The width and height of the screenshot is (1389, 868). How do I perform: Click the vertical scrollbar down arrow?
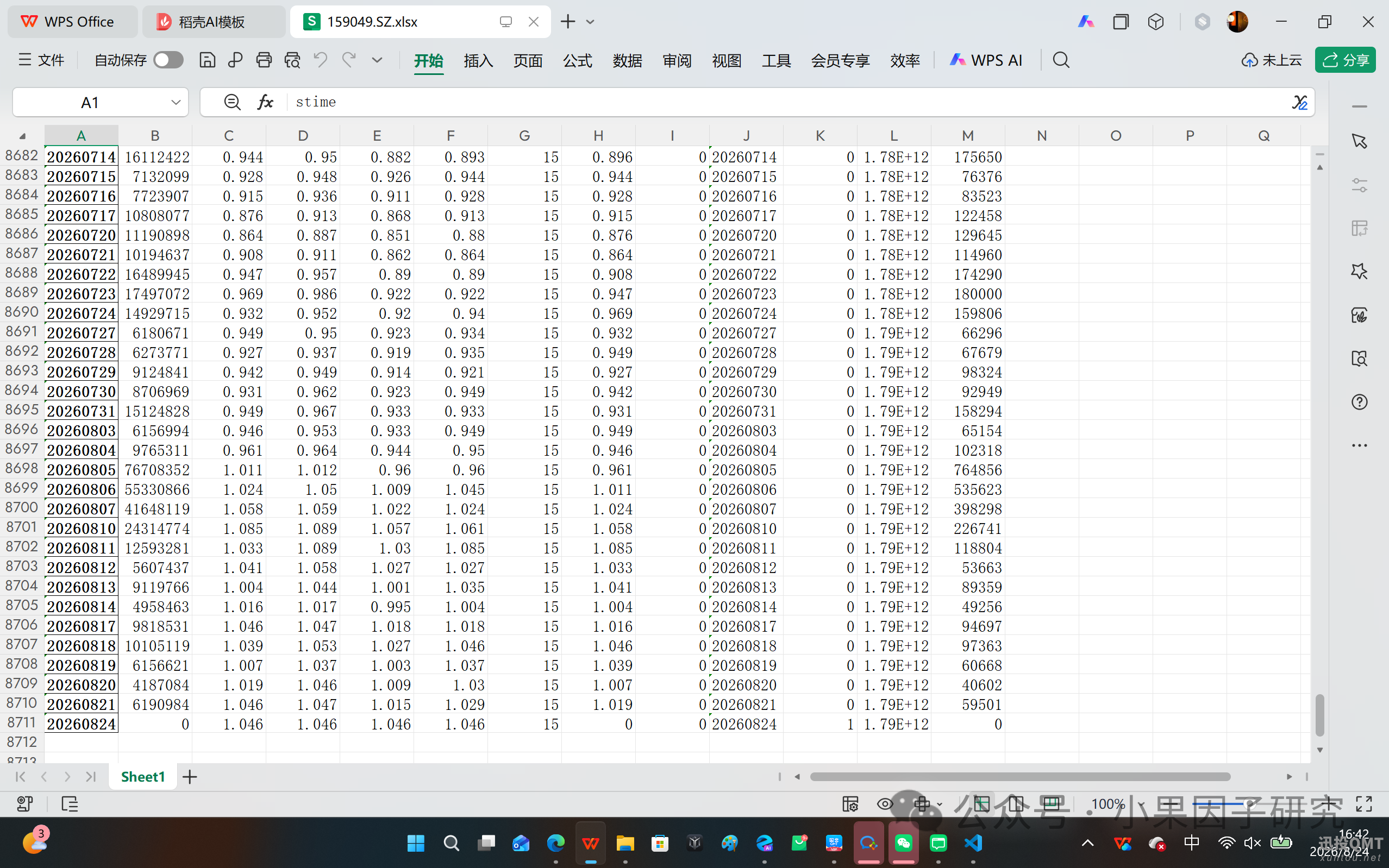tap(1319, 750)
